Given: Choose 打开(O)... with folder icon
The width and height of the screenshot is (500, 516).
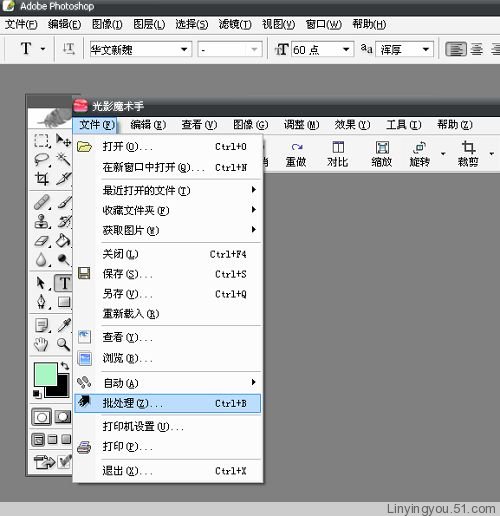Looking at the screenshot, I should (x=168, y=147).
